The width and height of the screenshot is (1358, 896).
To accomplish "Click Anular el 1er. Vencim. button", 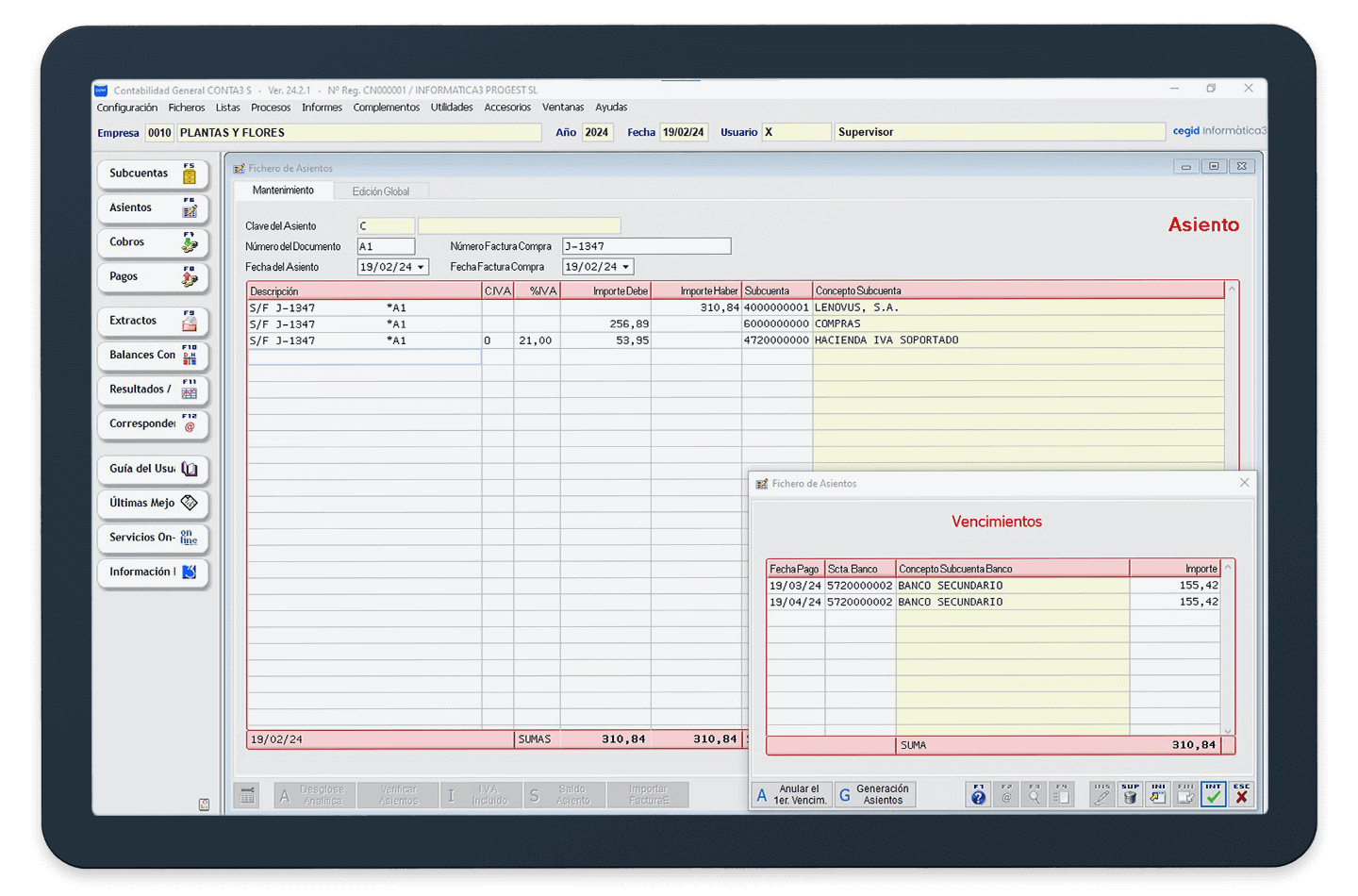I will pyautogui.click(x=791, y=795).
